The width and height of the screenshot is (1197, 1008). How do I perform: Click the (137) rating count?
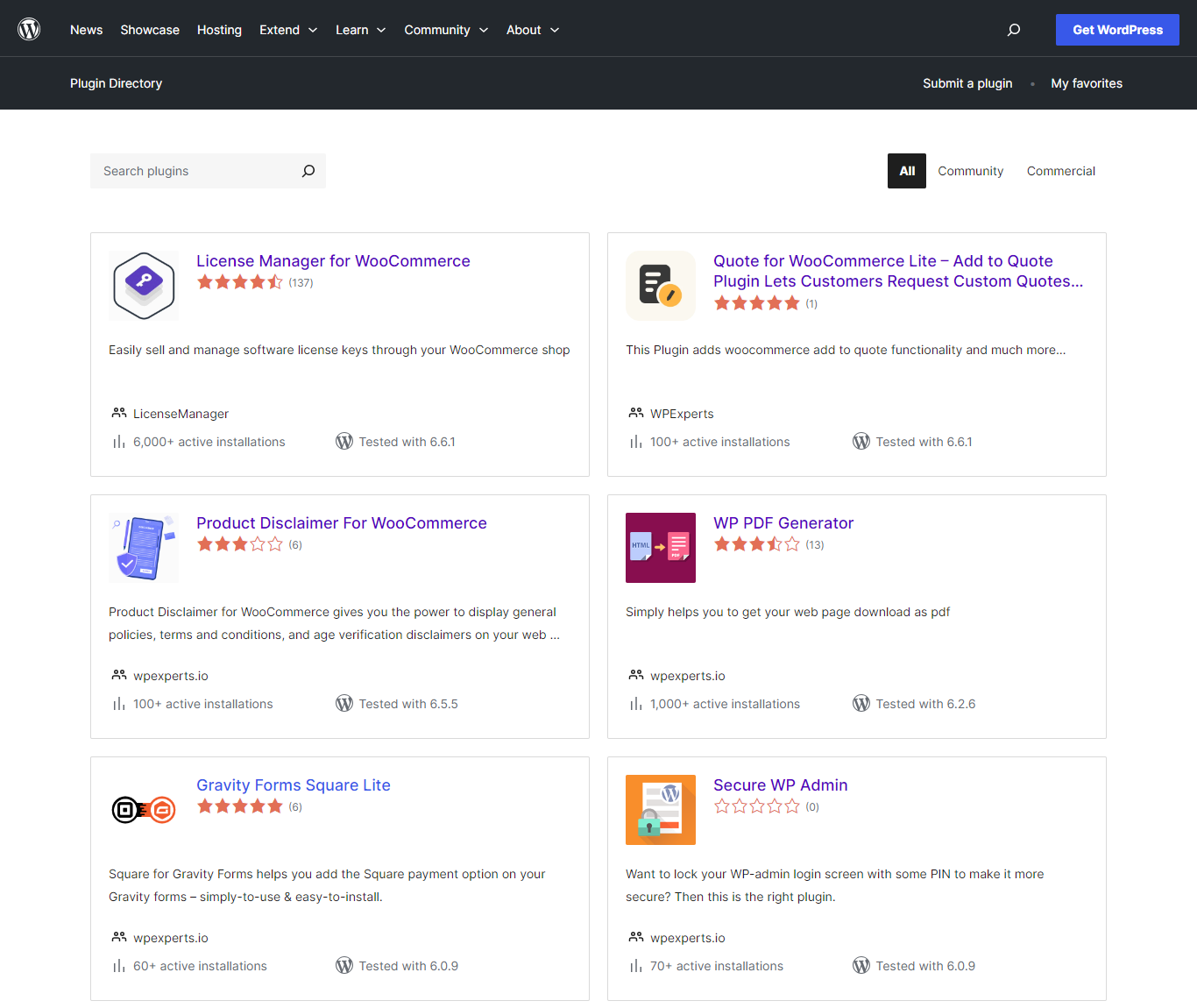[x=301, y=282]
